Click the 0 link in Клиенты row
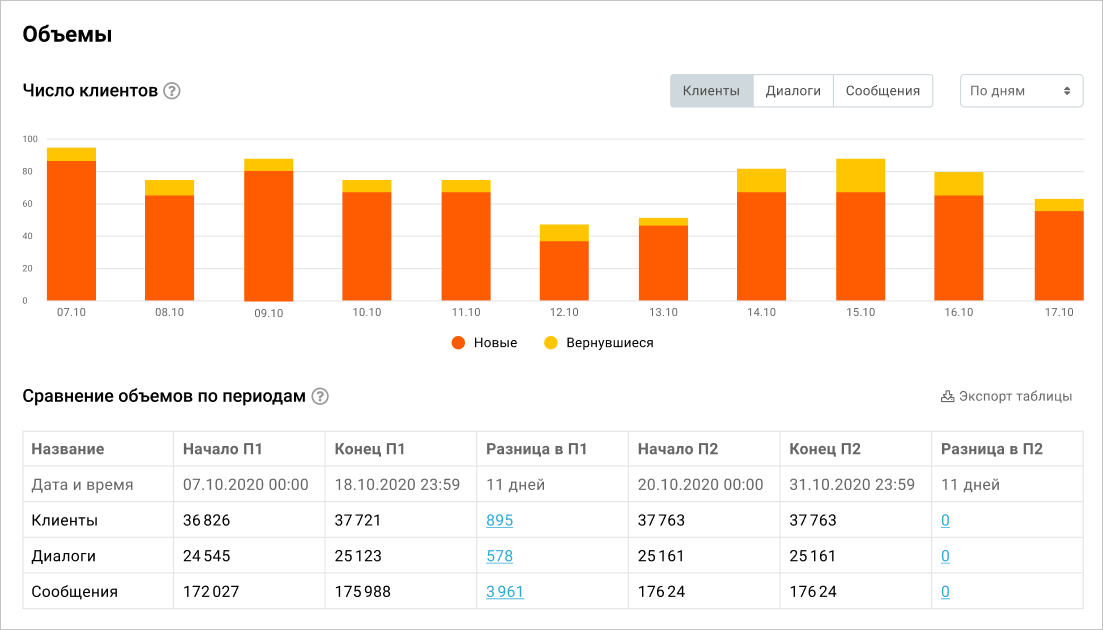The width and height of the screenshot is (1103, 630). point(945,520)
